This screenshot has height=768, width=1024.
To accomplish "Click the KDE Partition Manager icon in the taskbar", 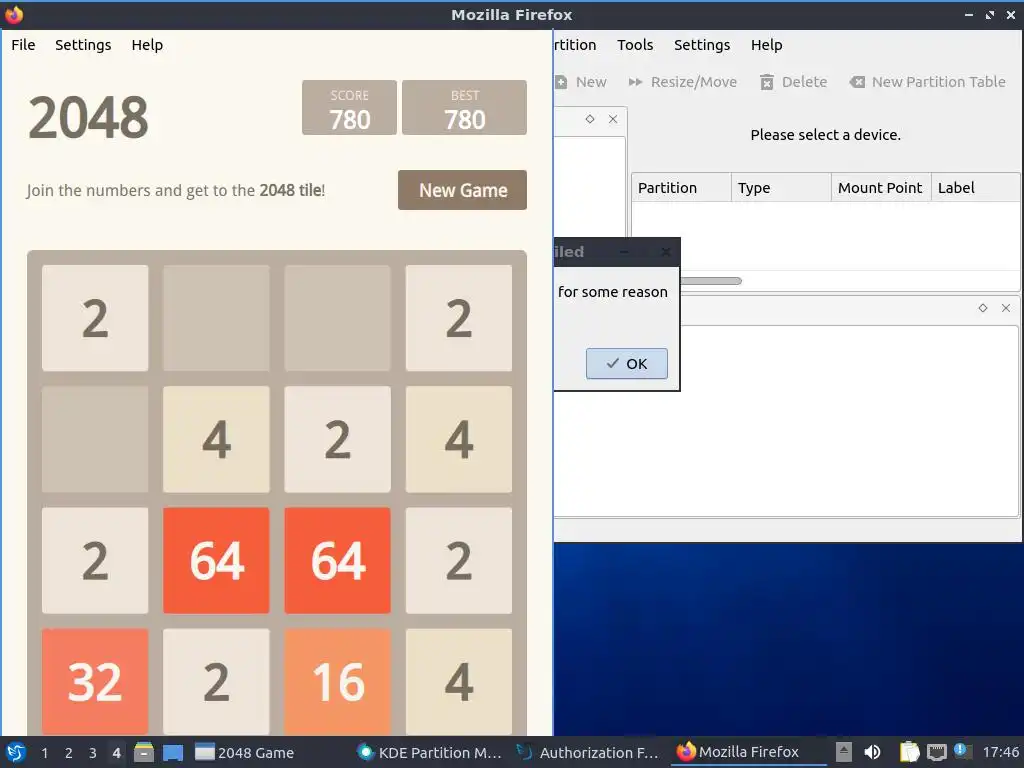I will pos(366,752).
